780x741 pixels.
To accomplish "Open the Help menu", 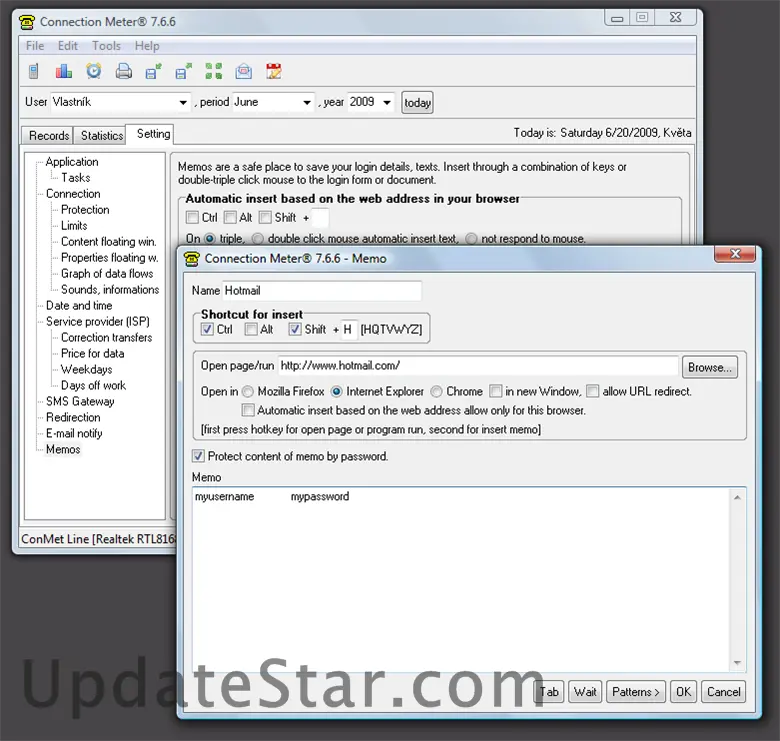I will pos(147,46).
